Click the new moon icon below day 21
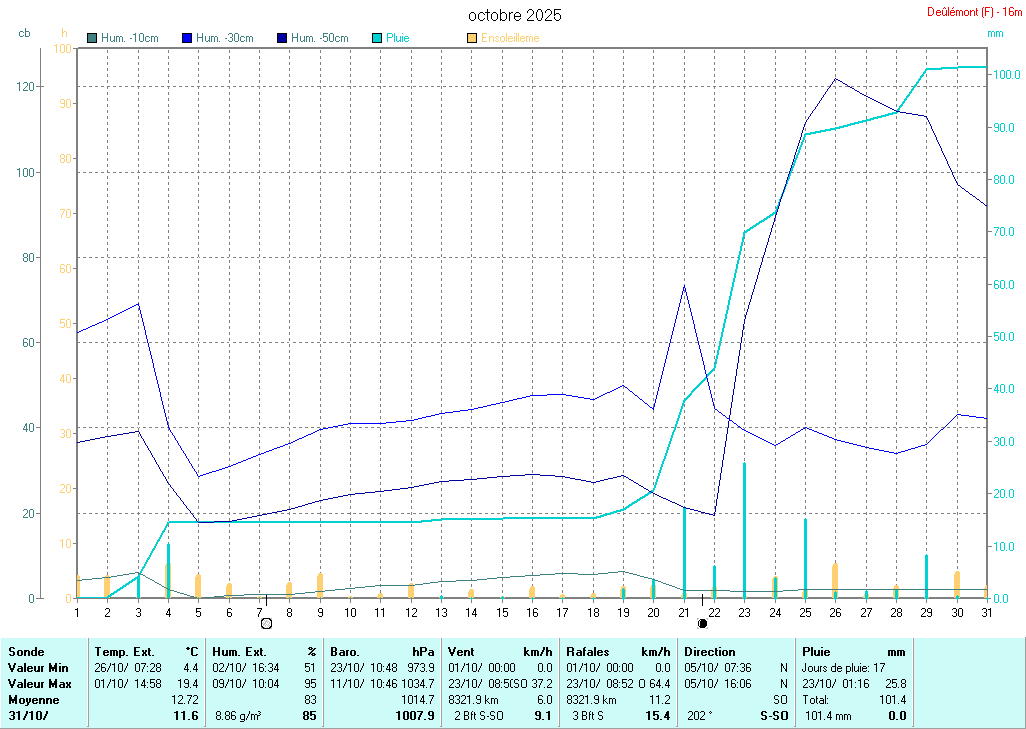 point(702,624)
